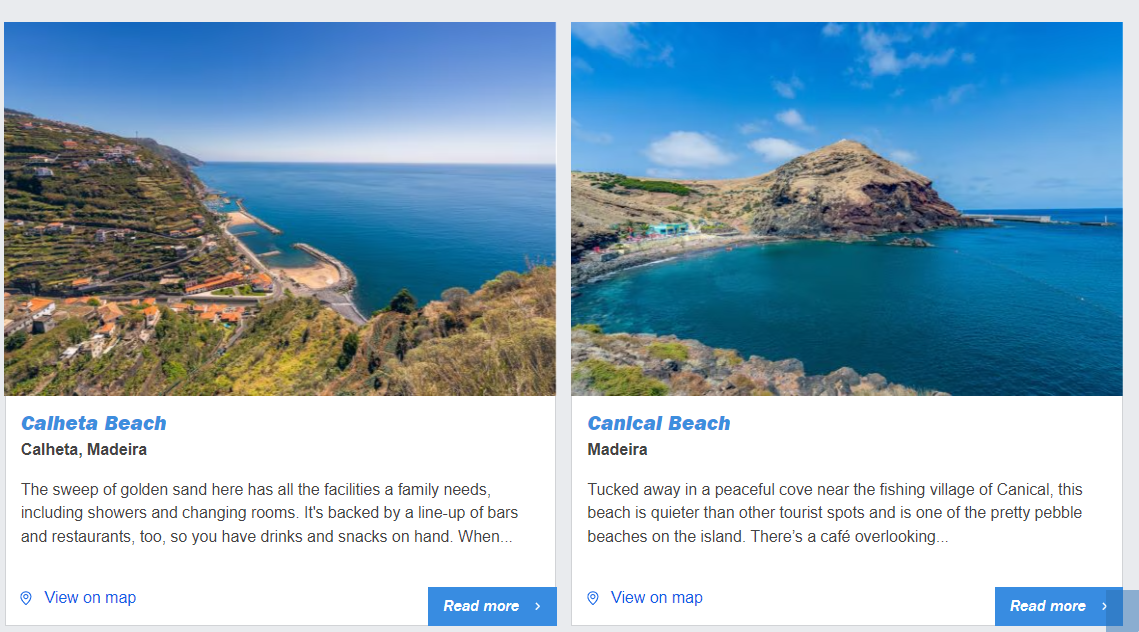This screenshot has height=632, width=1139.
Task: Click the map pin icon under Calheta Beach
Action: point(26,598)
